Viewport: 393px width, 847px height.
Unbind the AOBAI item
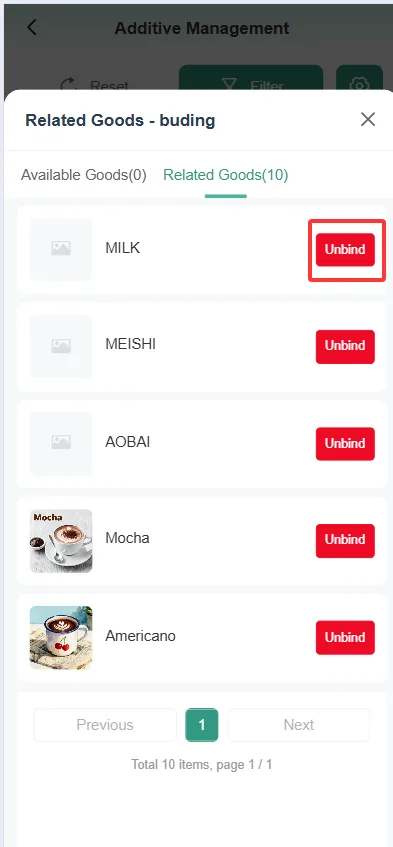tap(345, 443)
